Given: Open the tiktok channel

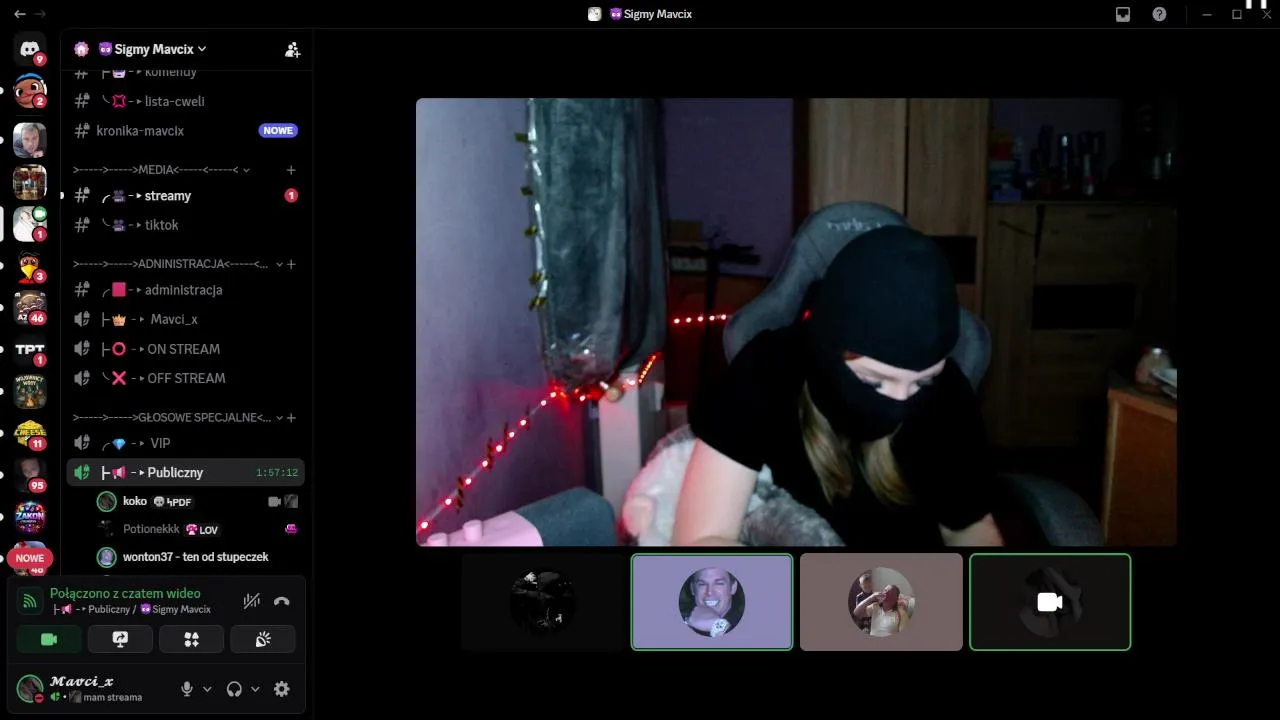Looking at the screenshot, I should [185, 225].
